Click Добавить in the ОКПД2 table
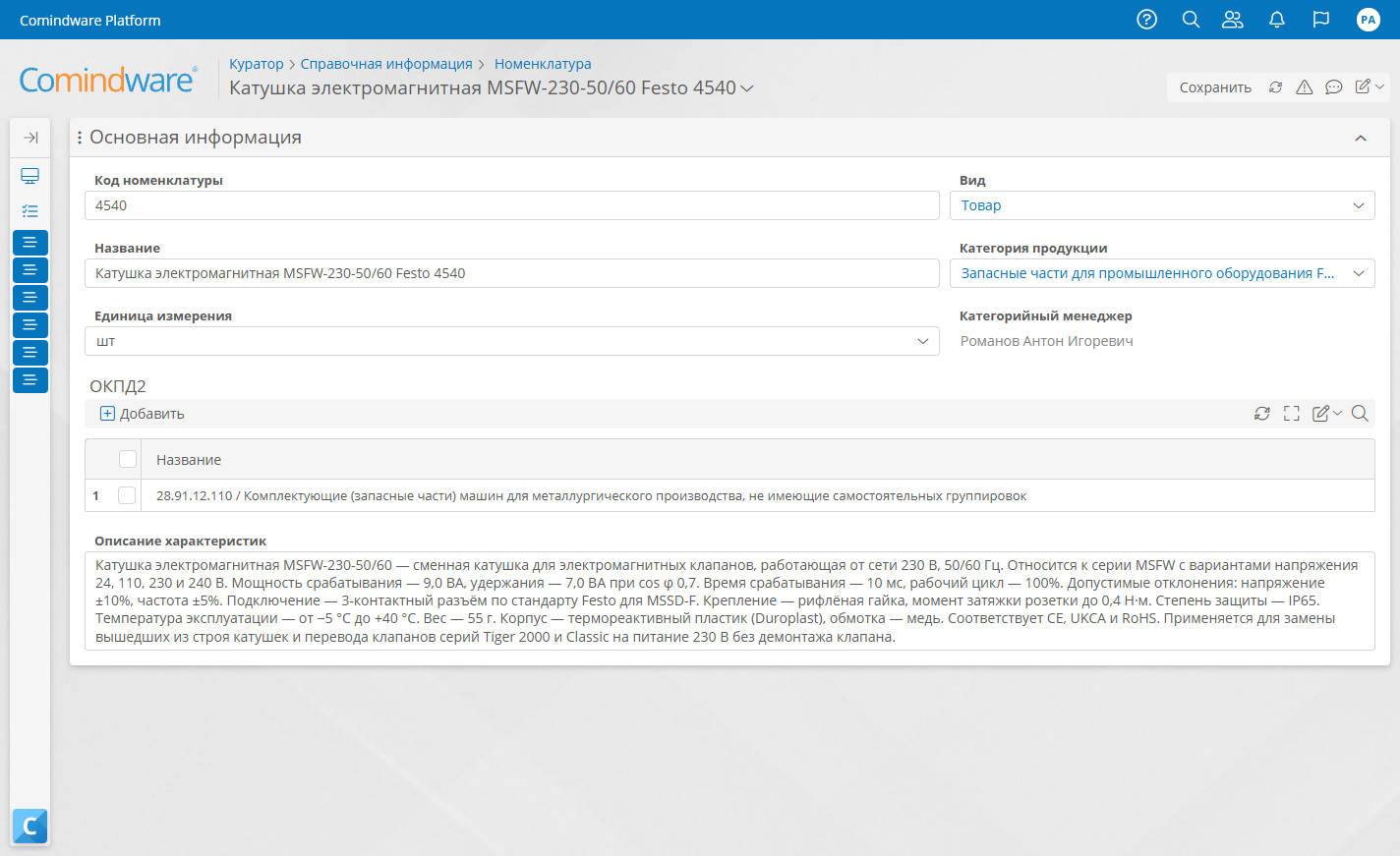 [143, 414]
